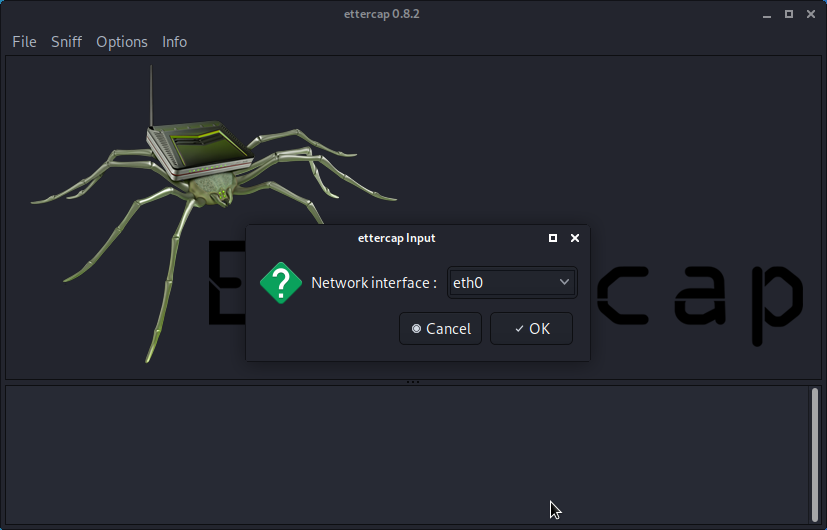Click the ettercap 0.8.2 title text
Image resolution: width=827 pixels, height=530 pixels.
[382, 14]
